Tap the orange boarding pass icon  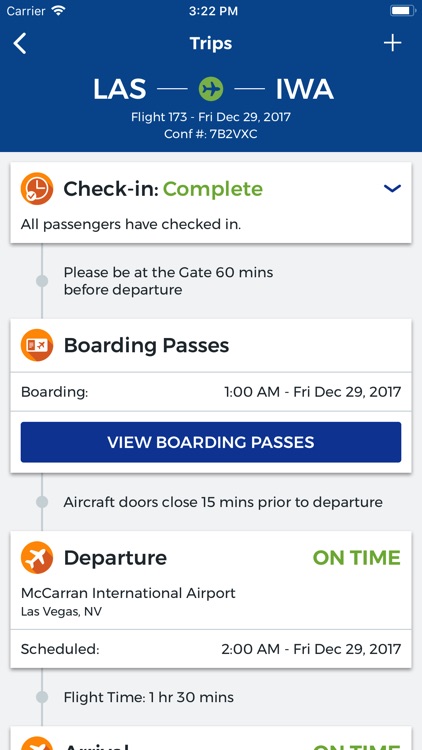pyautogui.click(x=37, y=345)
